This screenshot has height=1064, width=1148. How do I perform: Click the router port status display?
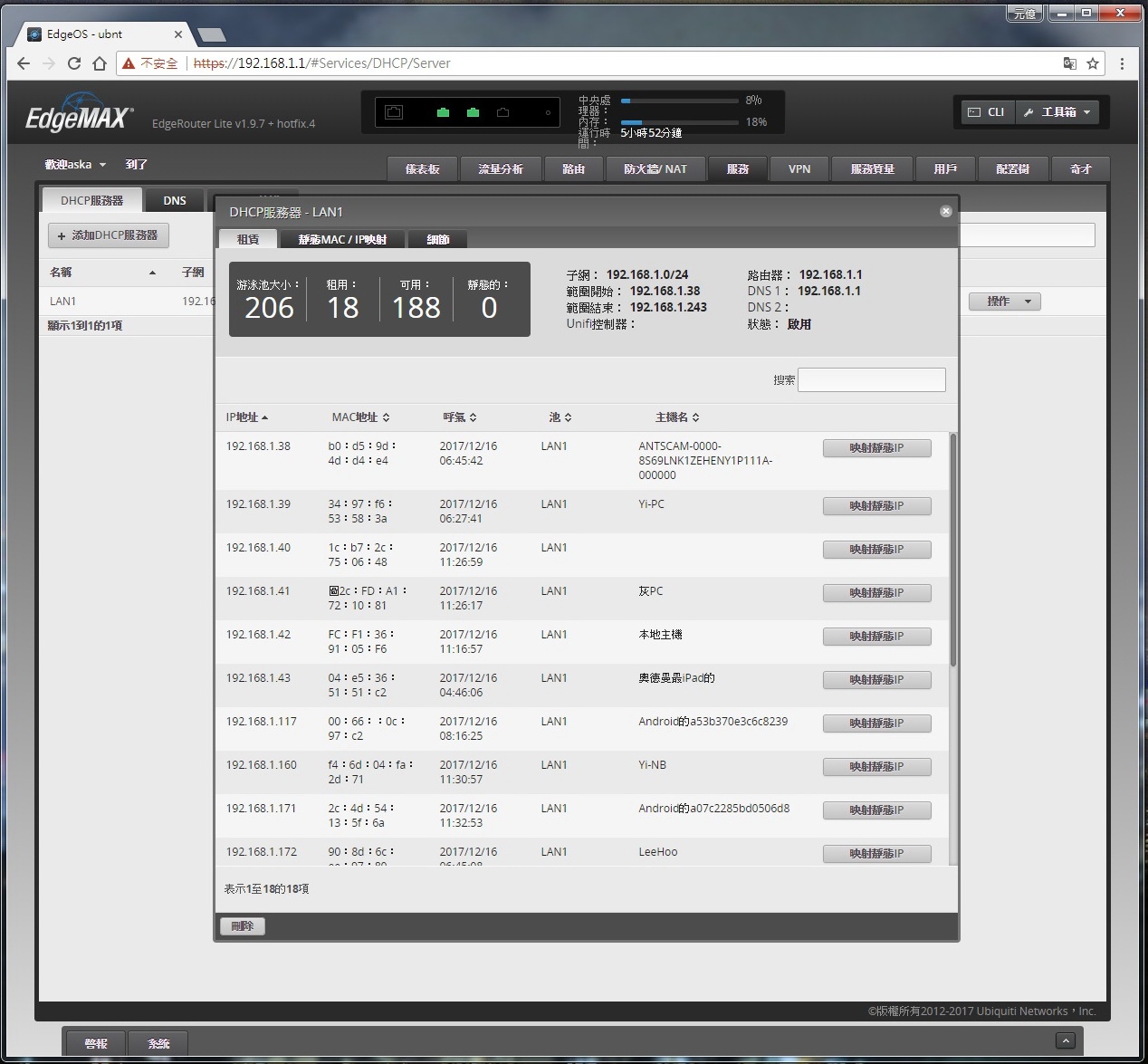click(x=467, y=112)
